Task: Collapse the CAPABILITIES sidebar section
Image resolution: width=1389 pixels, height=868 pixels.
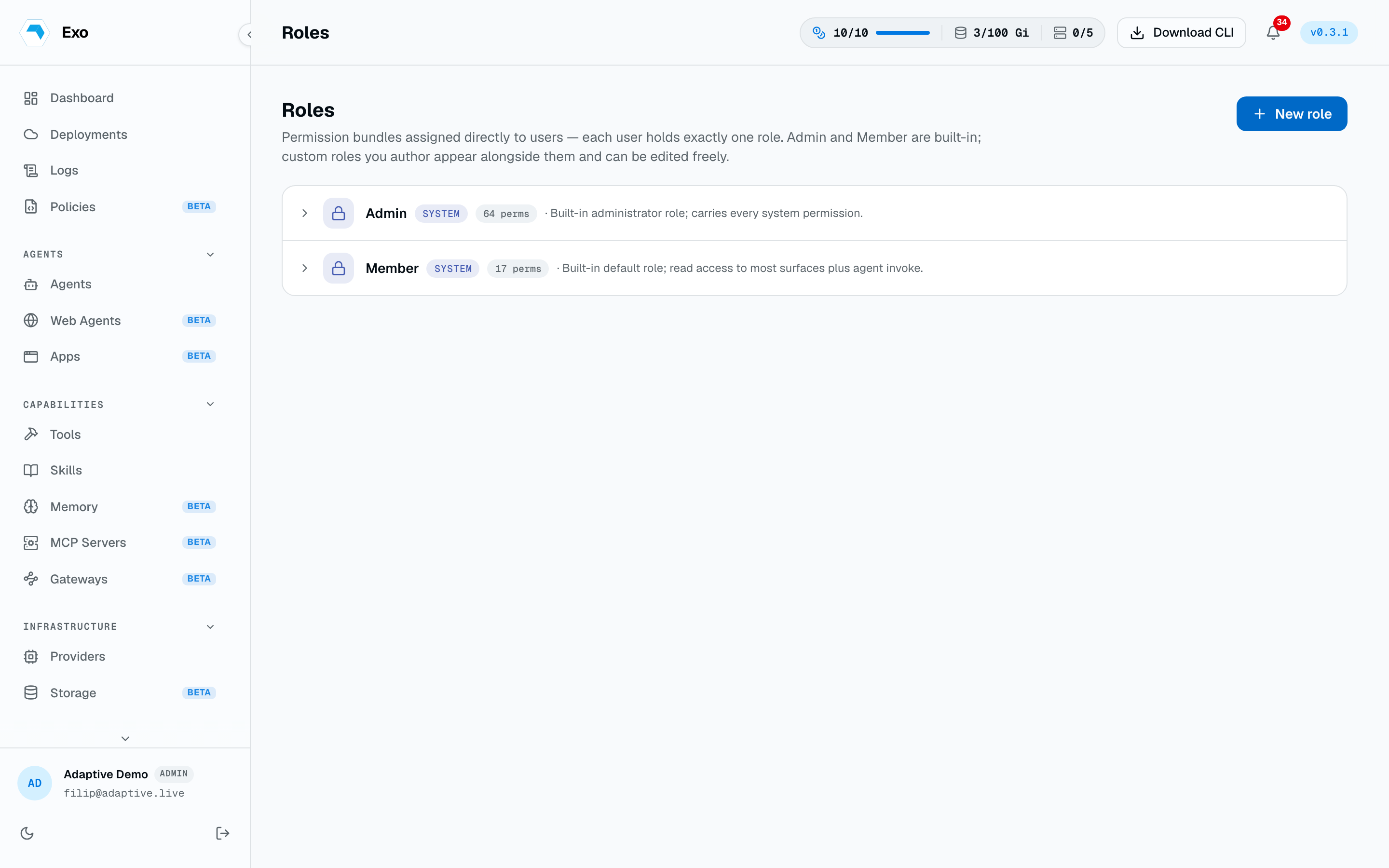Action: tap(211, 404)
